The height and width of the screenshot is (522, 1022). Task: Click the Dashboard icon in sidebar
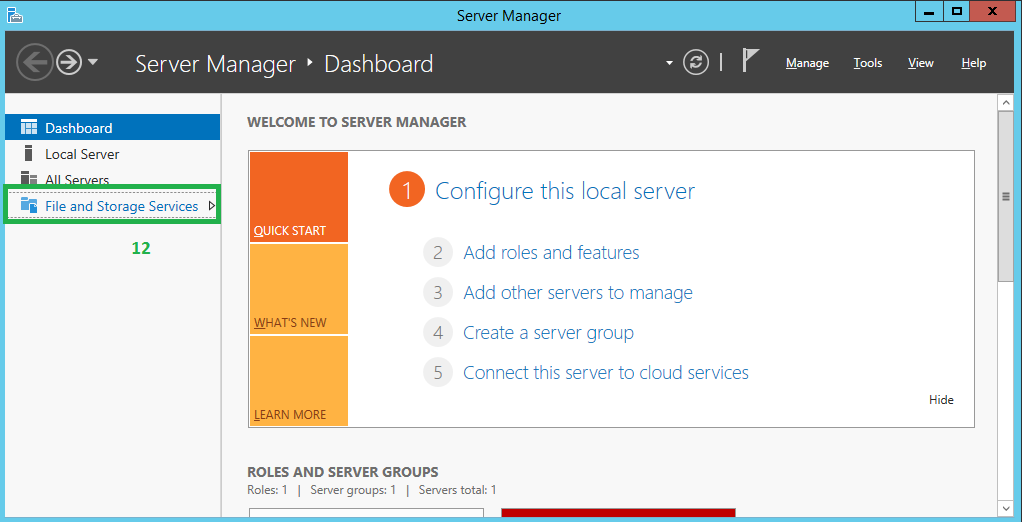point(29,128)
